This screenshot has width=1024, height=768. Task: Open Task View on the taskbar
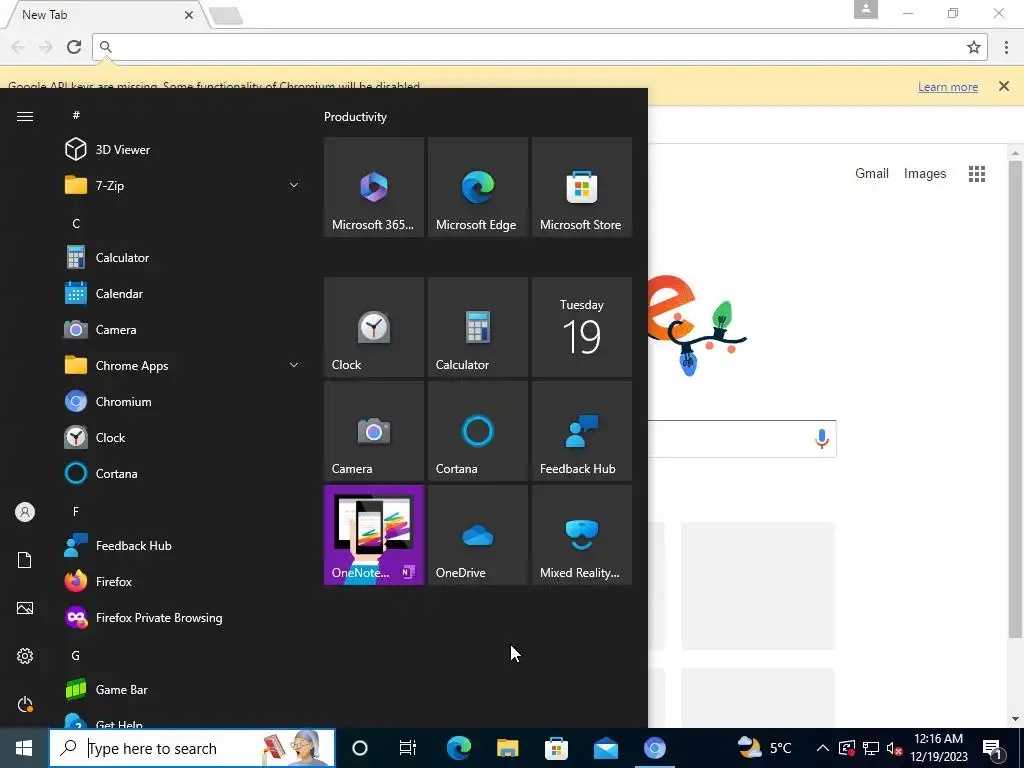(x=408, y=748)
